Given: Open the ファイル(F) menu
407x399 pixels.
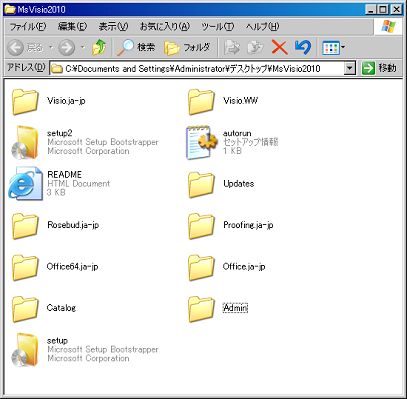Looking at the screenshot, I should (x=28, y=27).
